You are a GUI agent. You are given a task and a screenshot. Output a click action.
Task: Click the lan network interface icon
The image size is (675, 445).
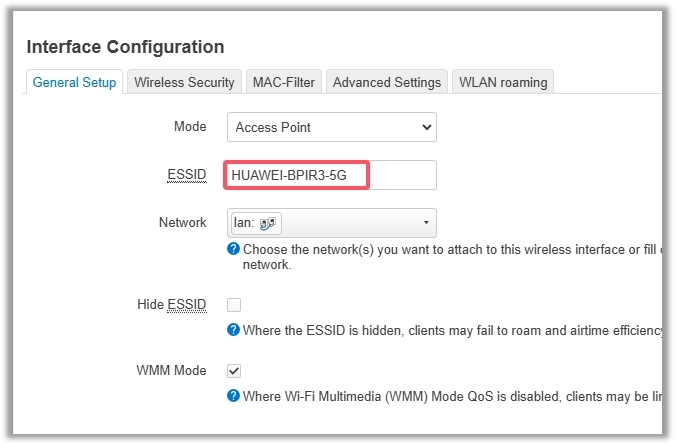268,223
